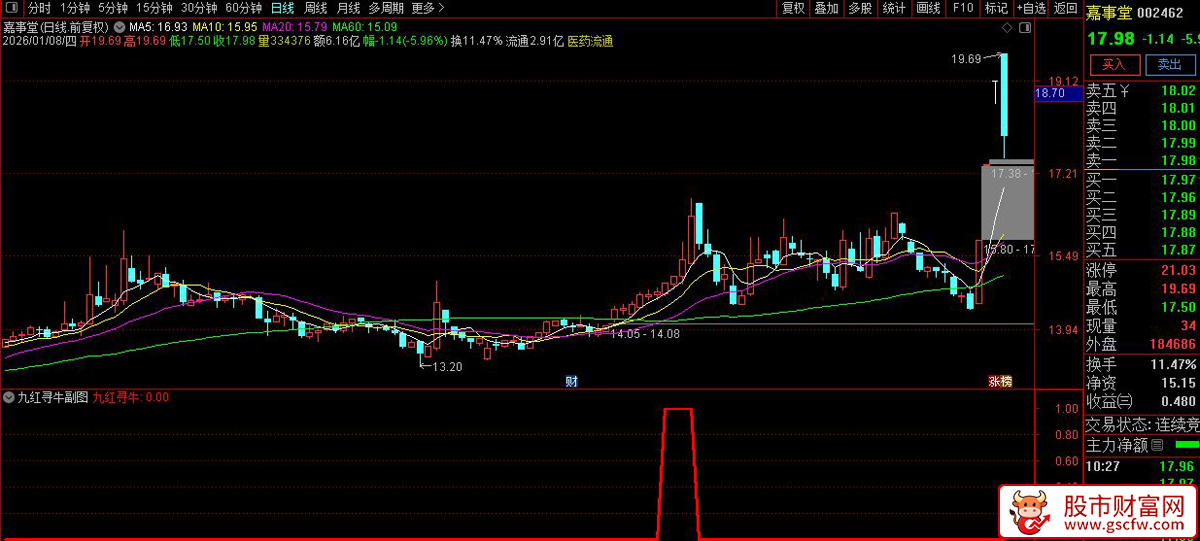
Task: Activate 画线 drawing tools
Action: [x=929, y=8]
